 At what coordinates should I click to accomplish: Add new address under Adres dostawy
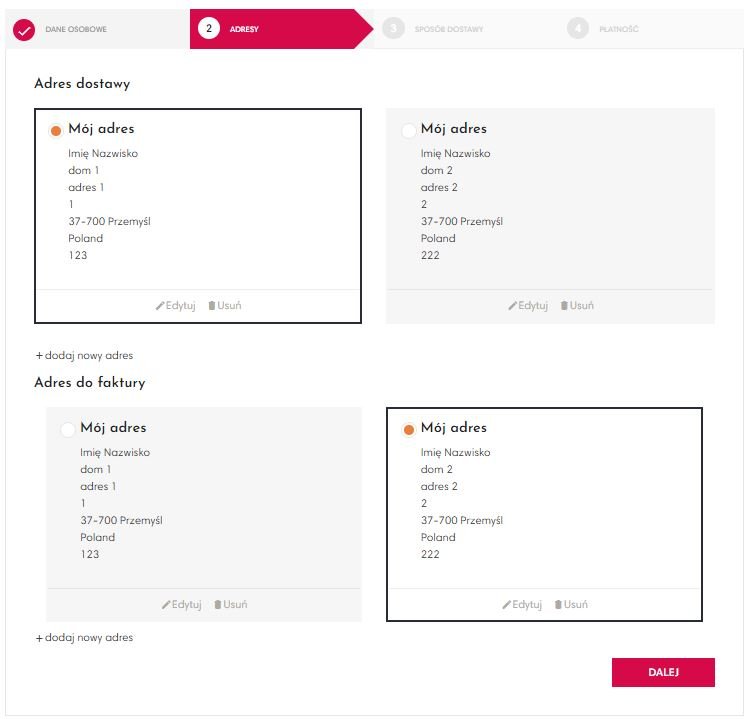click(84, 355)
